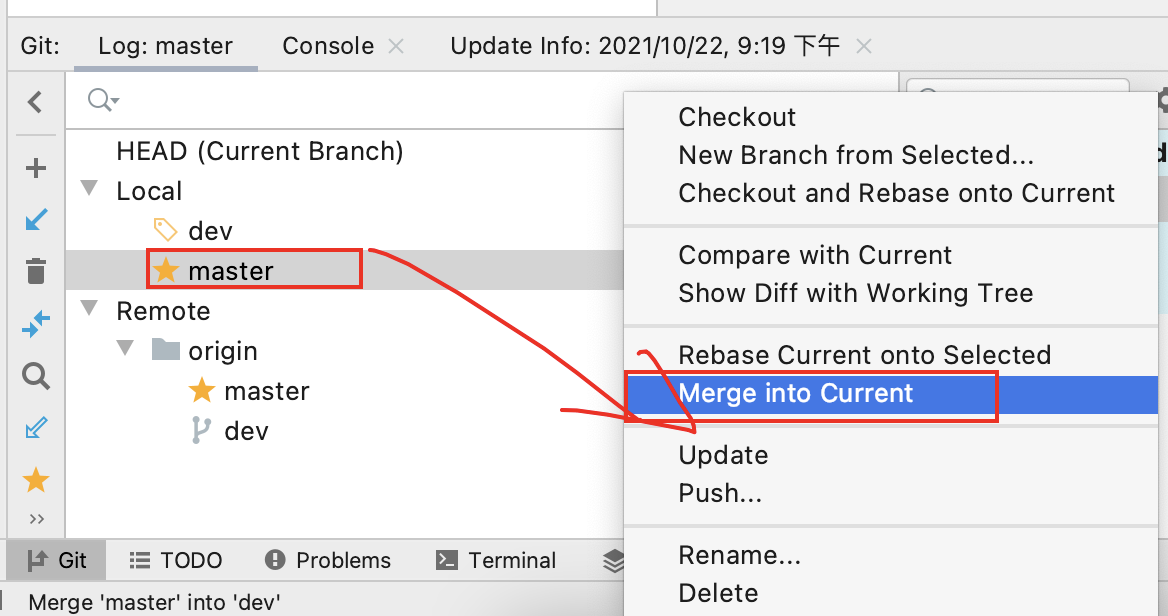Screen dimensions: 1168x616
Task: Click the new branch plus icon
Action: (36, 168)
